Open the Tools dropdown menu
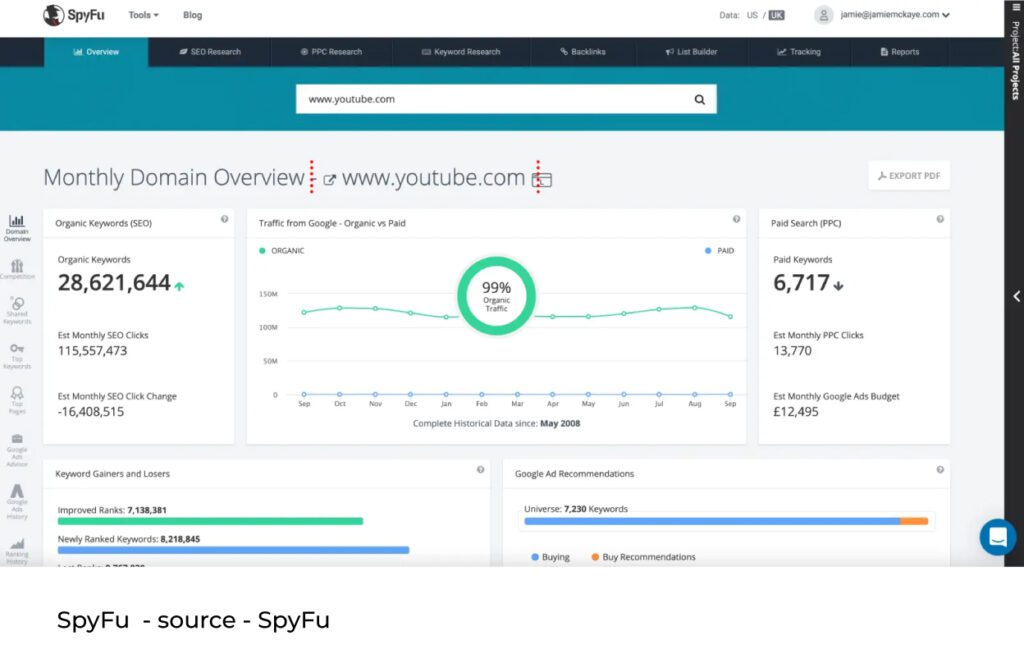The width and height of the screenshot is (1024, 663). (143, 15)
